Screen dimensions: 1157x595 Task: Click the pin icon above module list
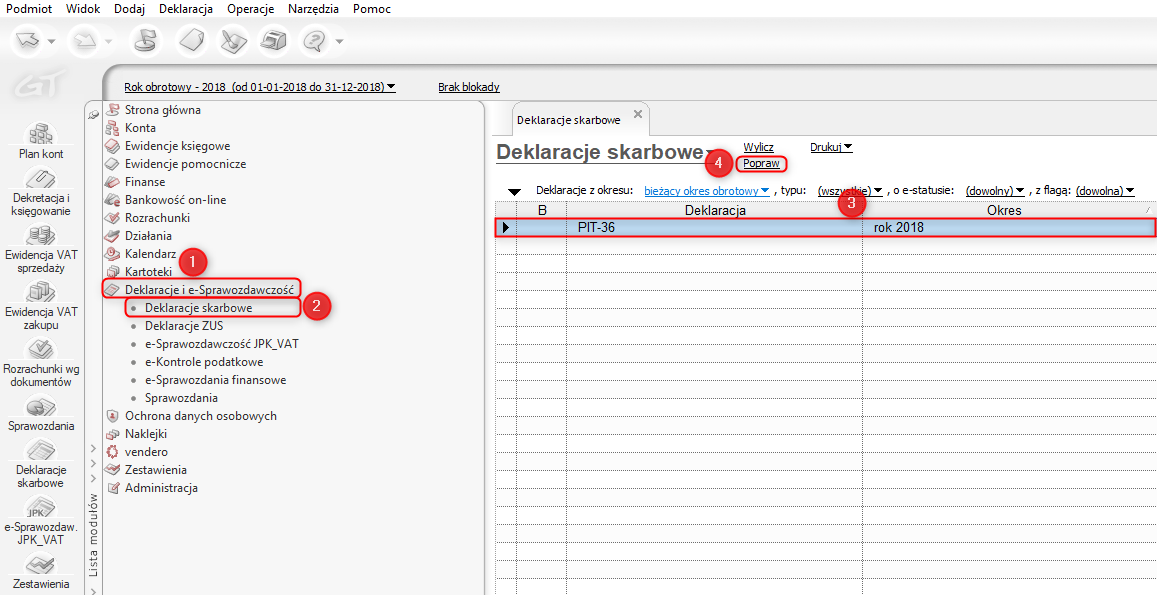click(x=94, y=115)
